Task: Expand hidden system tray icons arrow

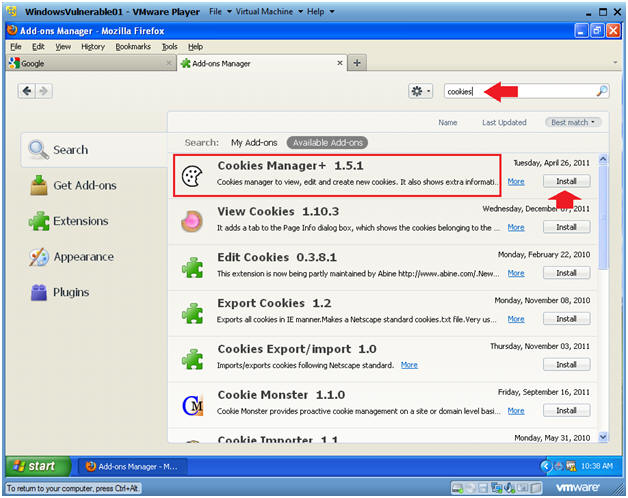Action: (x=545, y=466)
